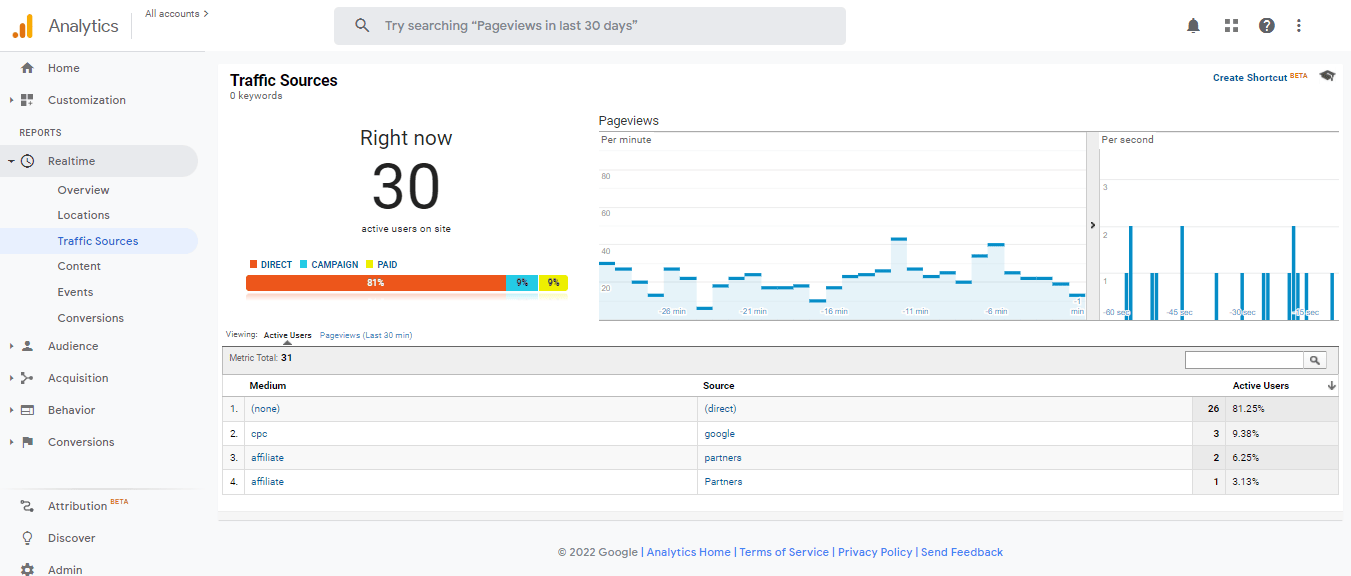1351x576 pixels.
Task: Open the Google apps grid icon
Action: (x=1231, y=26)
